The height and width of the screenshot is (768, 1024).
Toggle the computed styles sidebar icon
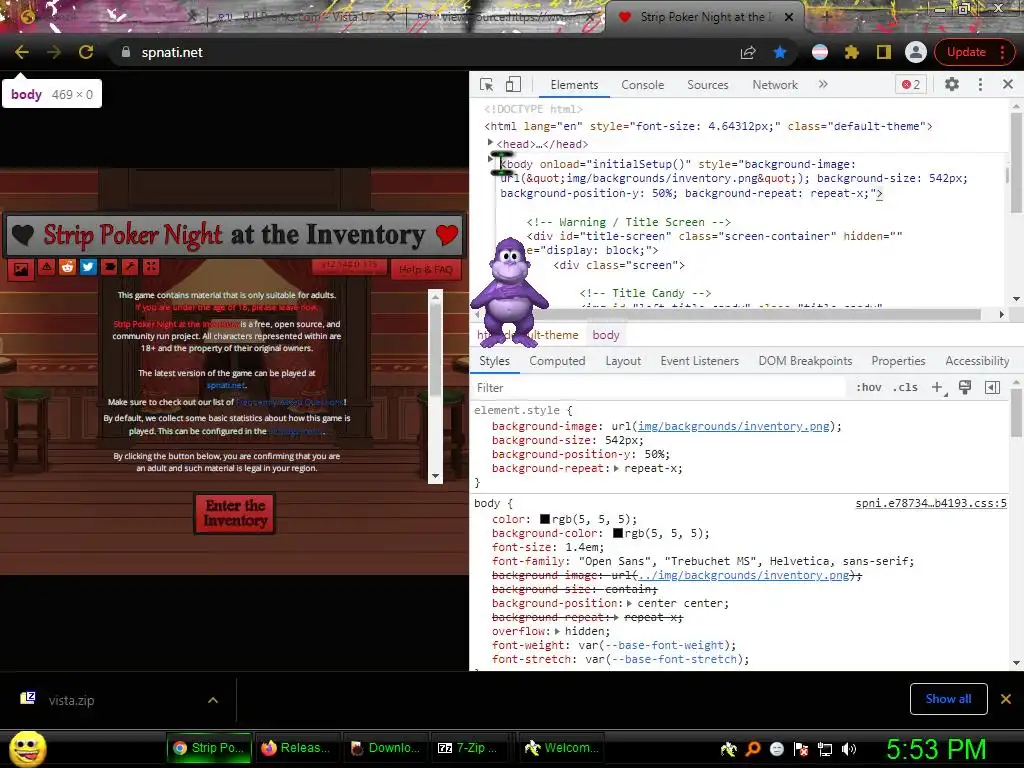[992, 387]
